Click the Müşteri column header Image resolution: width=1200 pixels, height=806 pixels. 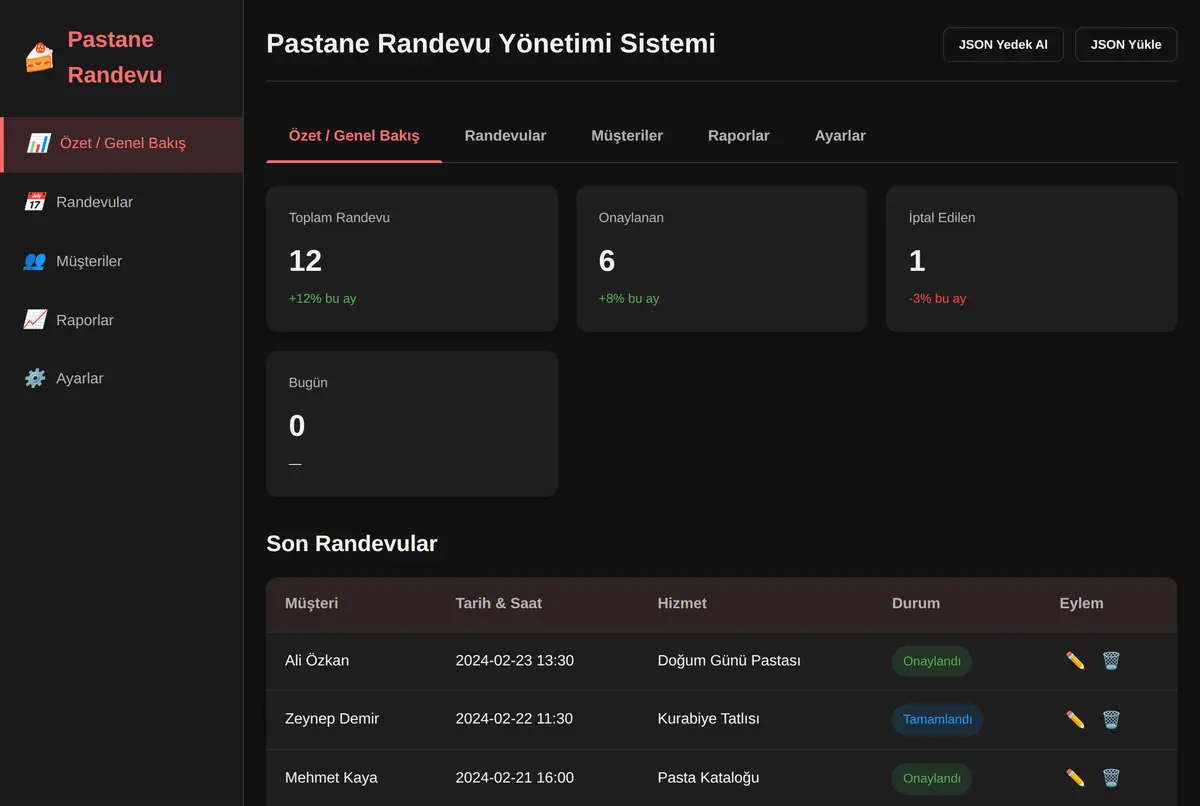312,603
